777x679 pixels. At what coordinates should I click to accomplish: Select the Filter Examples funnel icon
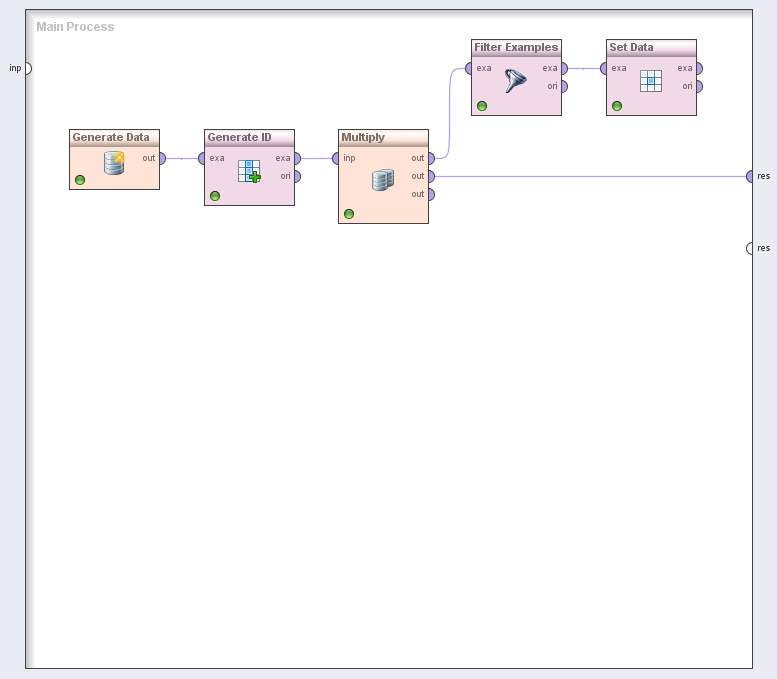click(516, 81)
